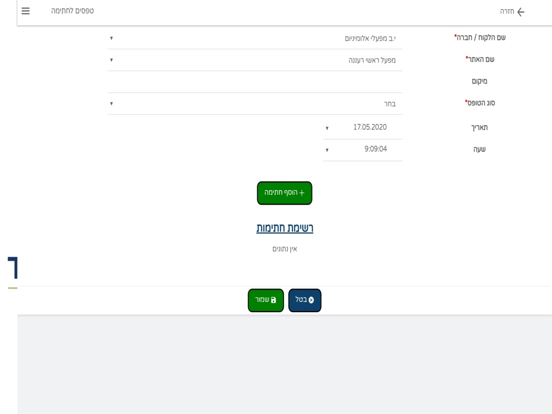The height and width of the screenshot is (414, 552).
Task: Open the hamburger menu icon
Action: pyautogui.click(x=26, y=11)
